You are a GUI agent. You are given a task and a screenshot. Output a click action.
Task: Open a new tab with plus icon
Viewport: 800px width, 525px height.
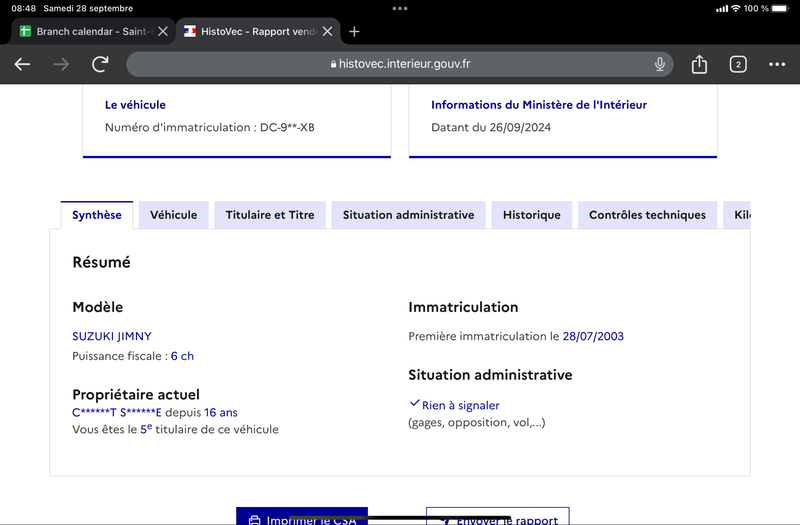[x=354, y=32]
